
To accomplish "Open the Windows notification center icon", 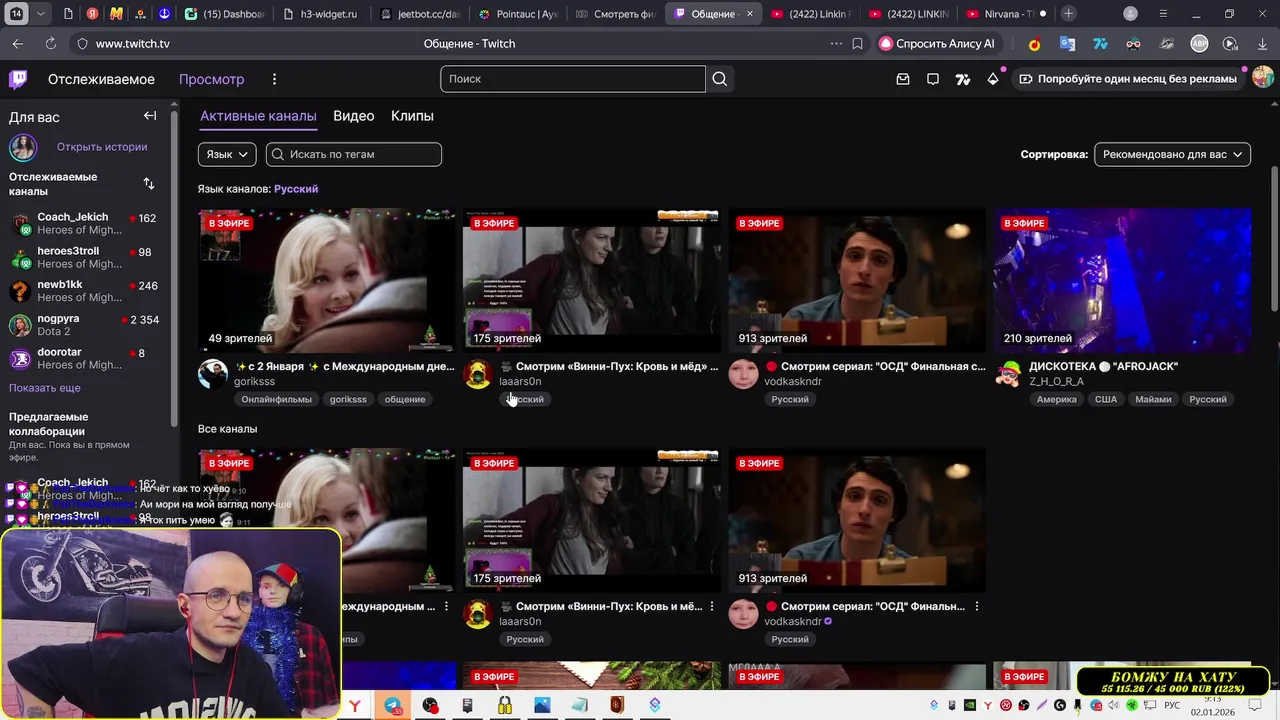I will pyautogui.click(x=1255, y=705).
